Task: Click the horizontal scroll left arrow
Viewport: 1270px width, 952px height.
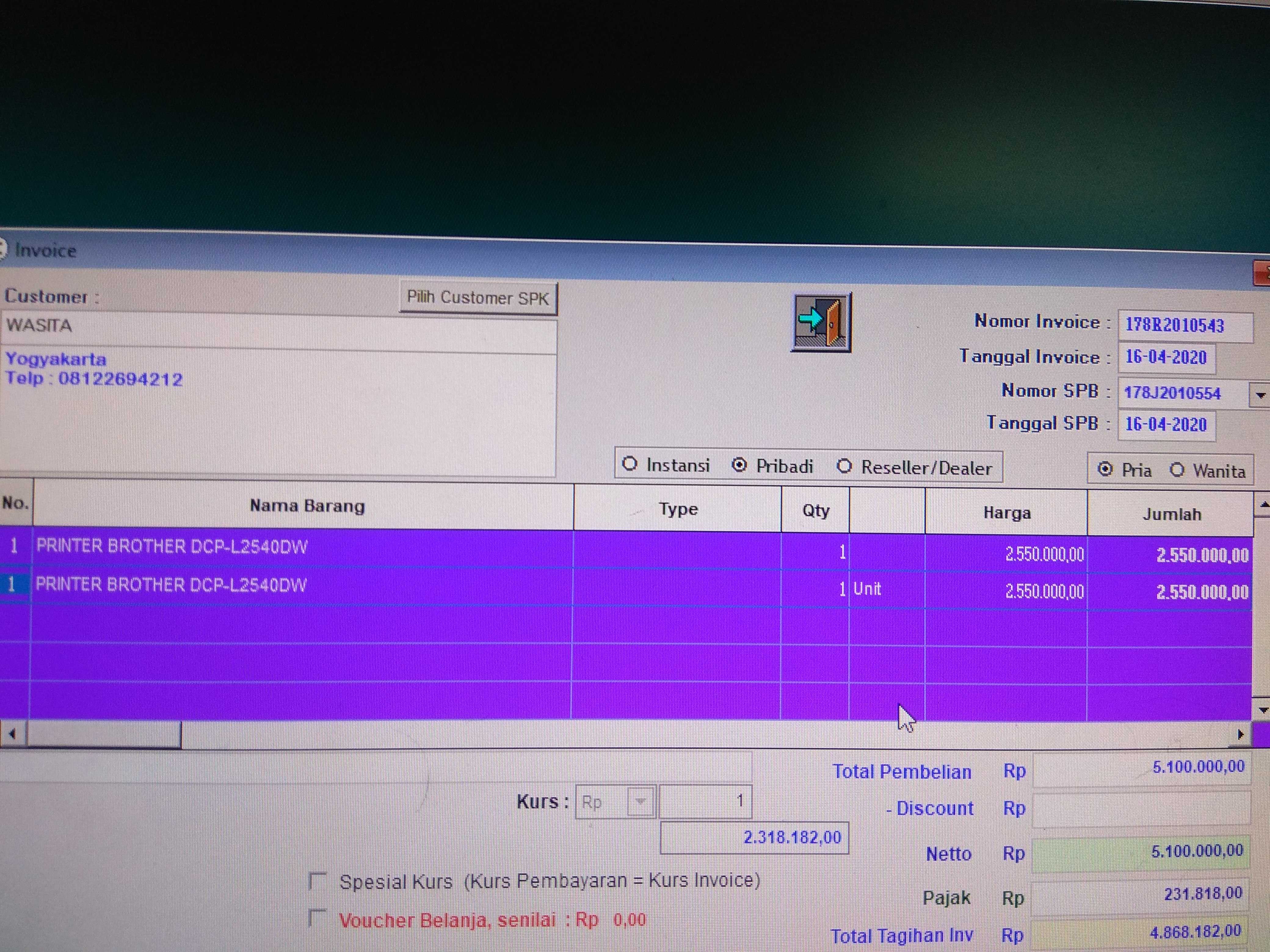Action: tap(13, 733)
